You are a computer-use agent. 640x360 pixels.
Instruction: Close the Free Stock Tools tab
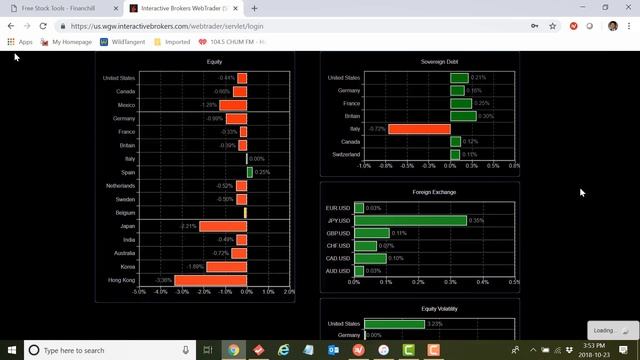(x=116, y=8)
